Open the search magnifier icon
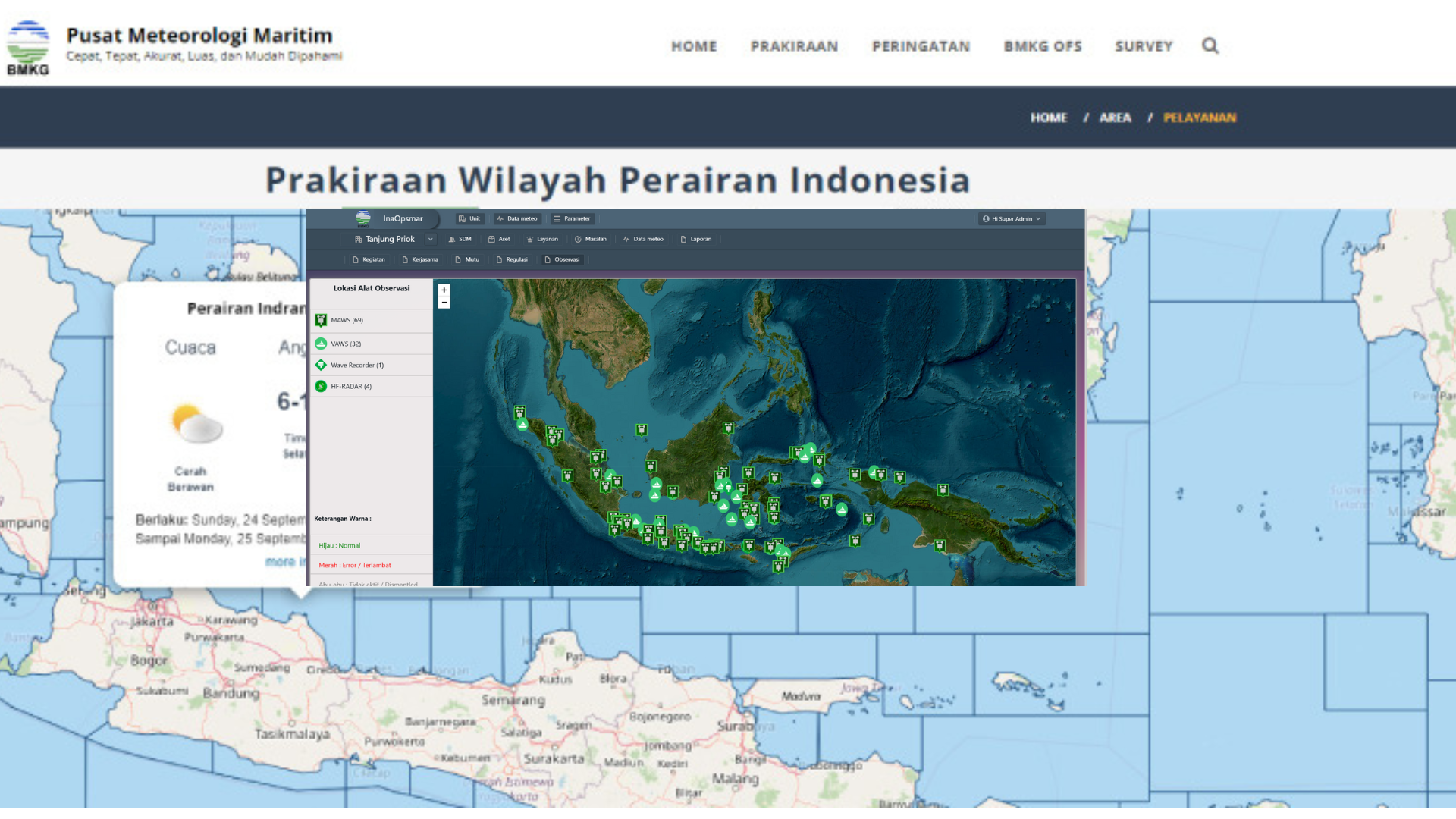This screenshot has width=1456, height=819. (x=1210, y=46)
